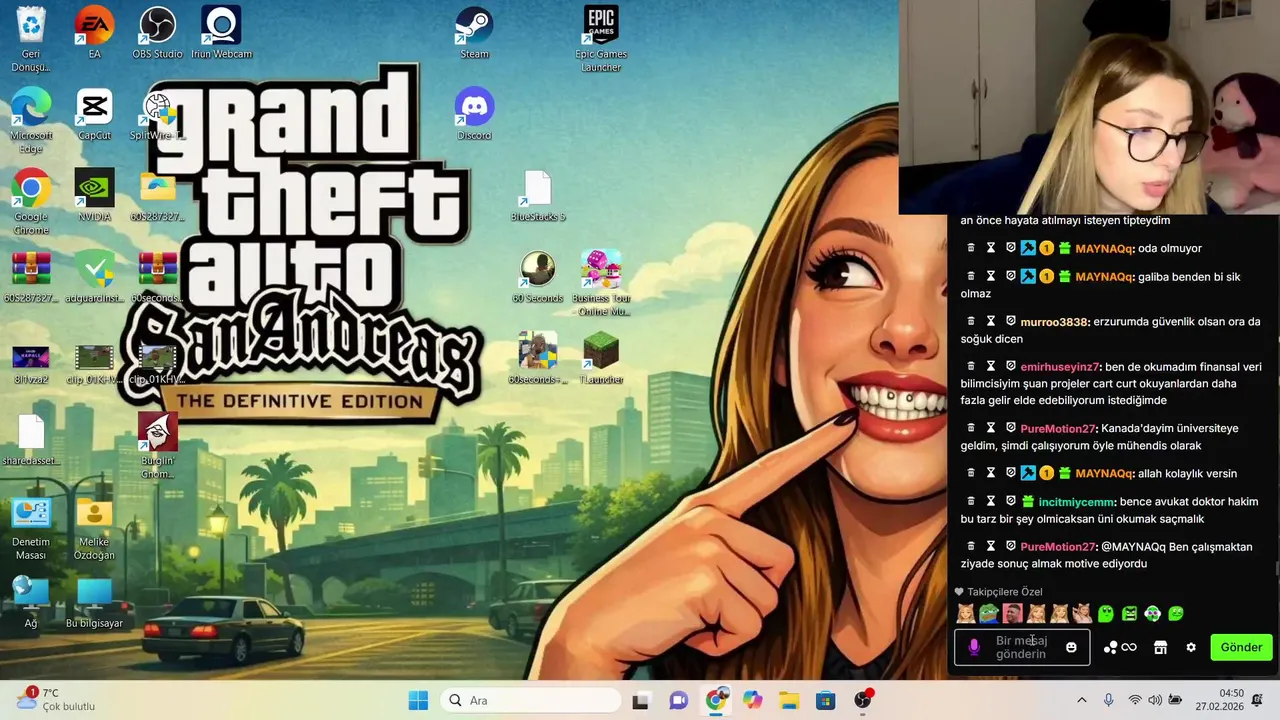Open Microsoft Store from the taskbar
Screen dimensions: 1280x720
826,701
